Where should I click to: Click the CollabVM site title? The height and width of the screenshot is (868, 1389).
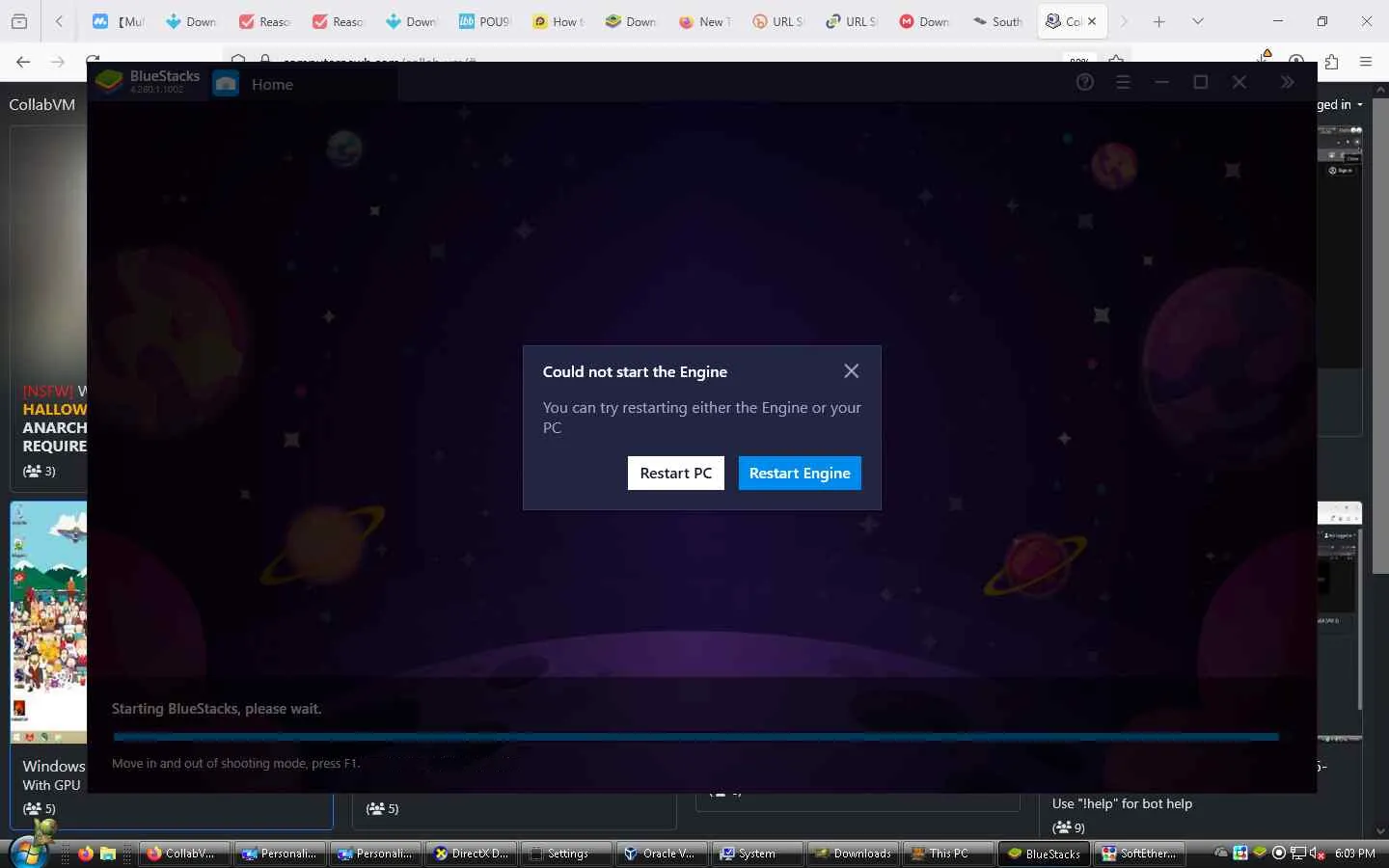41,104
